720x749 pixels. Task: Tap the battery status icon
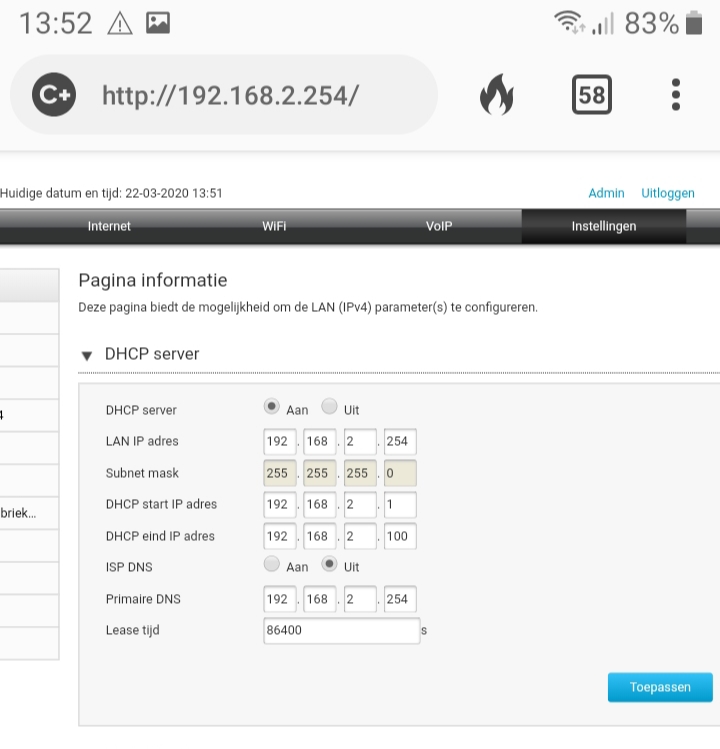[x=694, y=23]
